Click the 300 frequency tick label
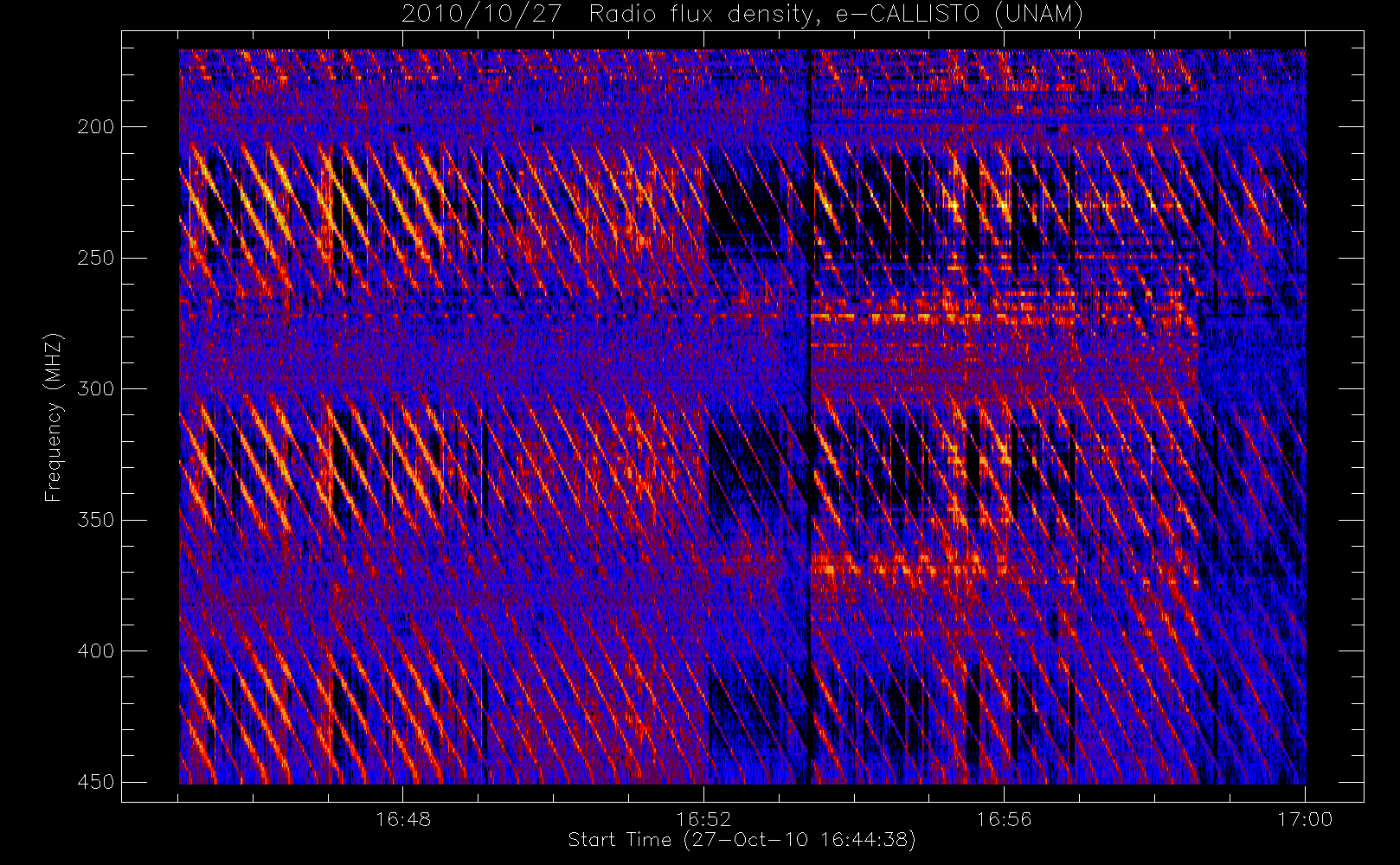The width and height of the screenshot is (1400, 865). [x=95, y=389]
